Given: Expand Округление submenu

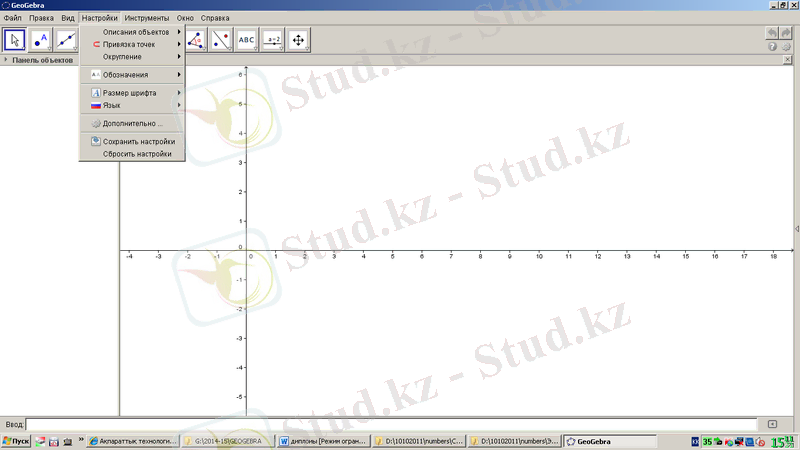Looking at the screenshot, I should point(132,57).
